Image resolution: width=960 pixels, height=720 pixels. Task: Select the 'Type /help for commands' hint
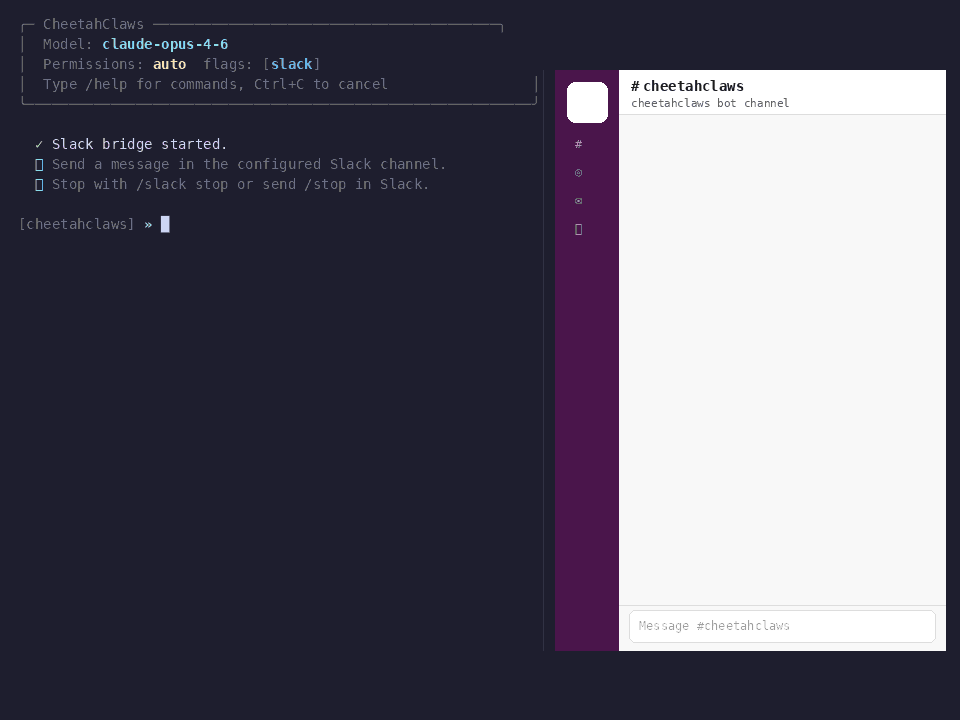point(215,84)
